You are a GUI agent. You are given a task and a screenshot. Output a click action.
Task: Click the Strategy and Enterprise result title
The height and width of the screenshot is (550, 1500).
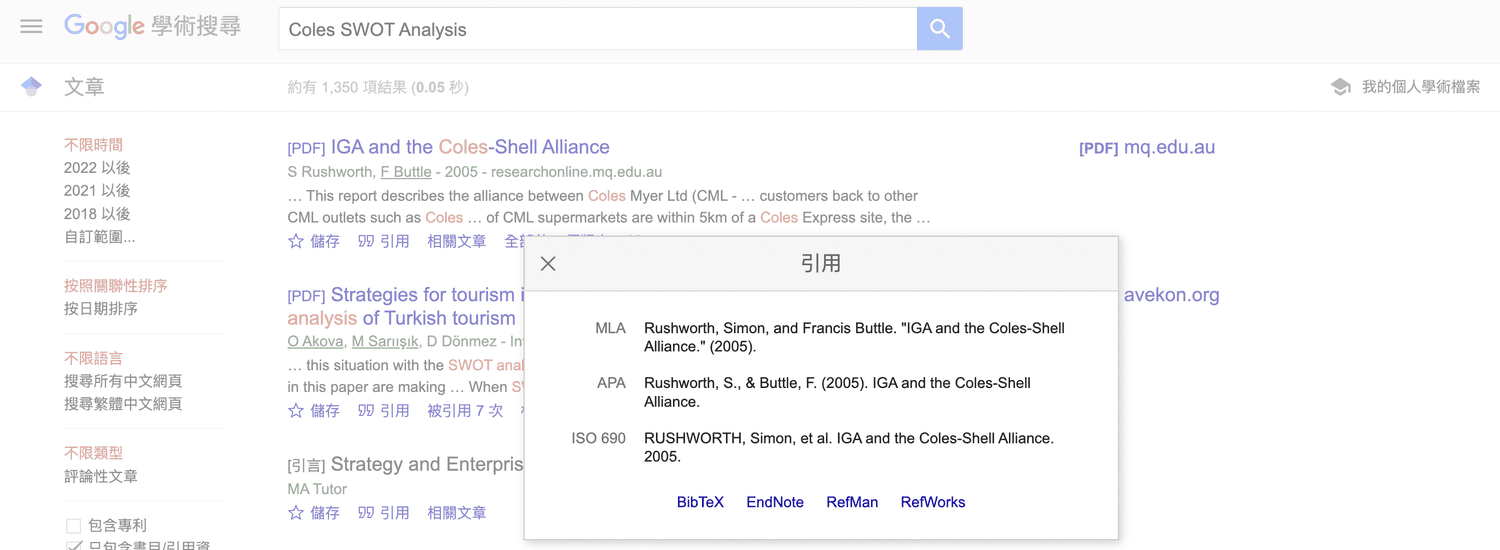point(427,464)
